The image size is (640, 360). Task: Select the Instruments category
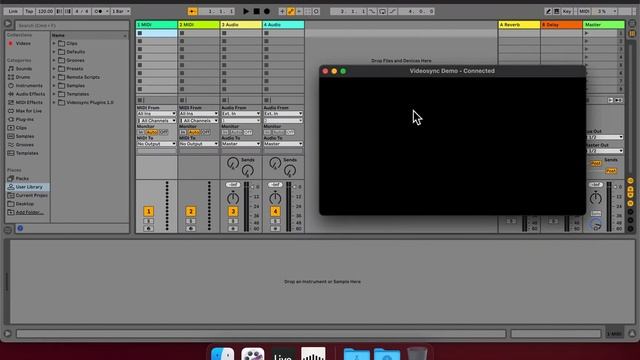click(x=29, y=86)
